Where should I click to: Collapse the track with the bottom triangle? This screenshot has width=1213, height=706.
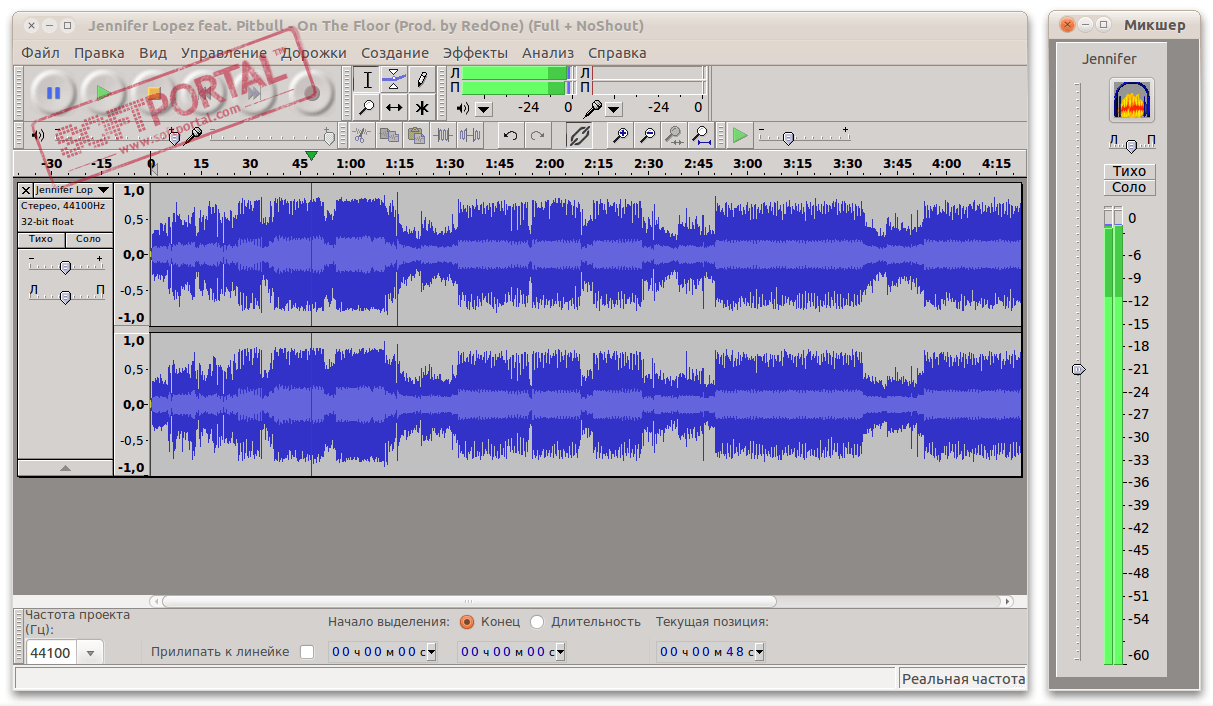point(65,467)
